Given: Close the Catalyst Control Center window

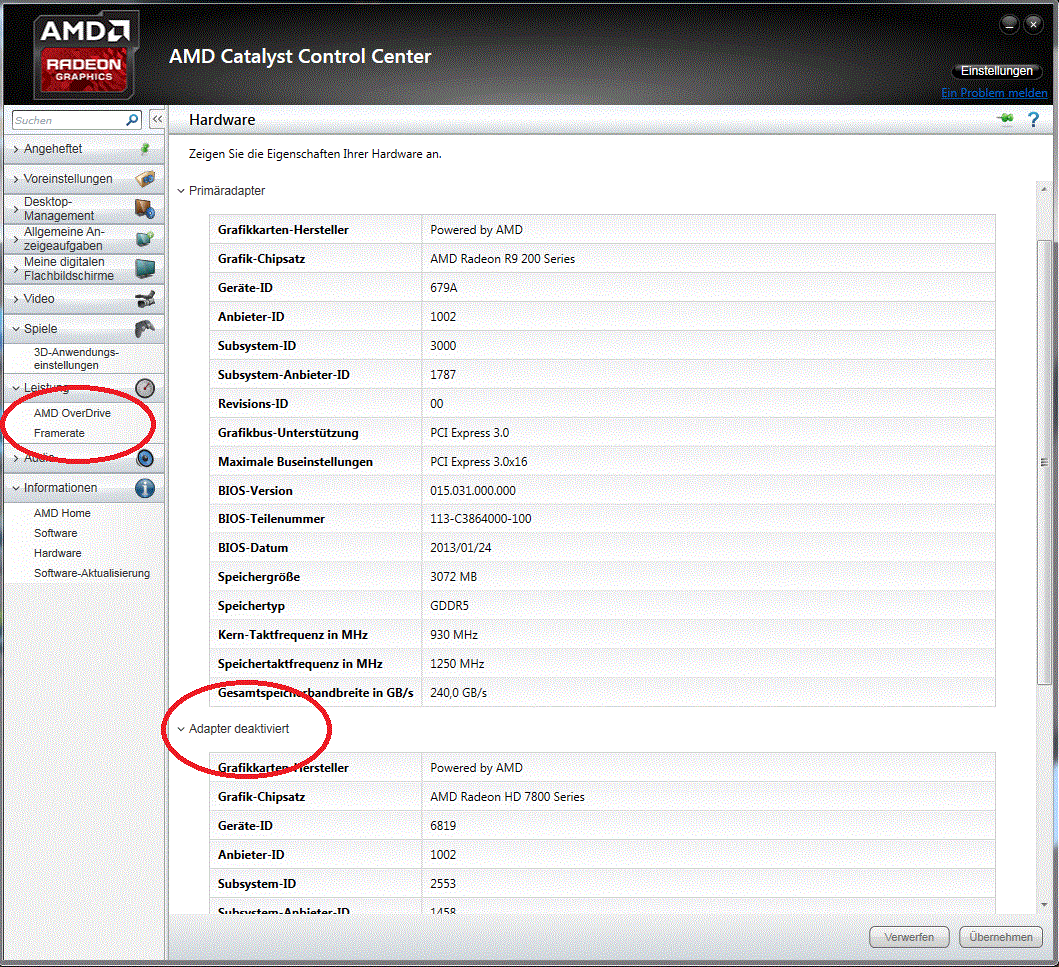Looking at the screenshot, I should pyautogui.click(x=1033, y=25).
